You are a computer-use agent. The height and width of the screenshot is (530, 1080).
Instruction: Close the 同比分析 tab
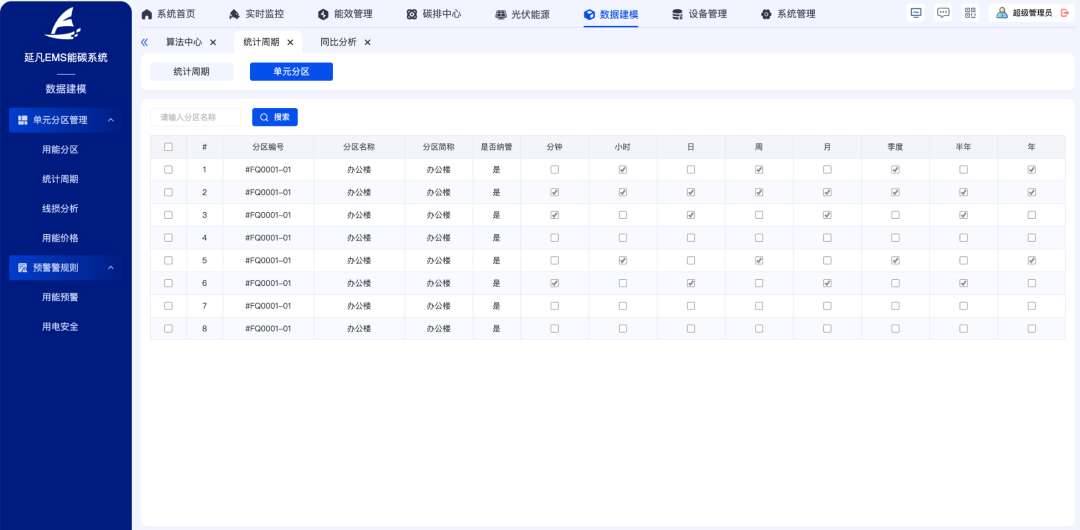367,42
